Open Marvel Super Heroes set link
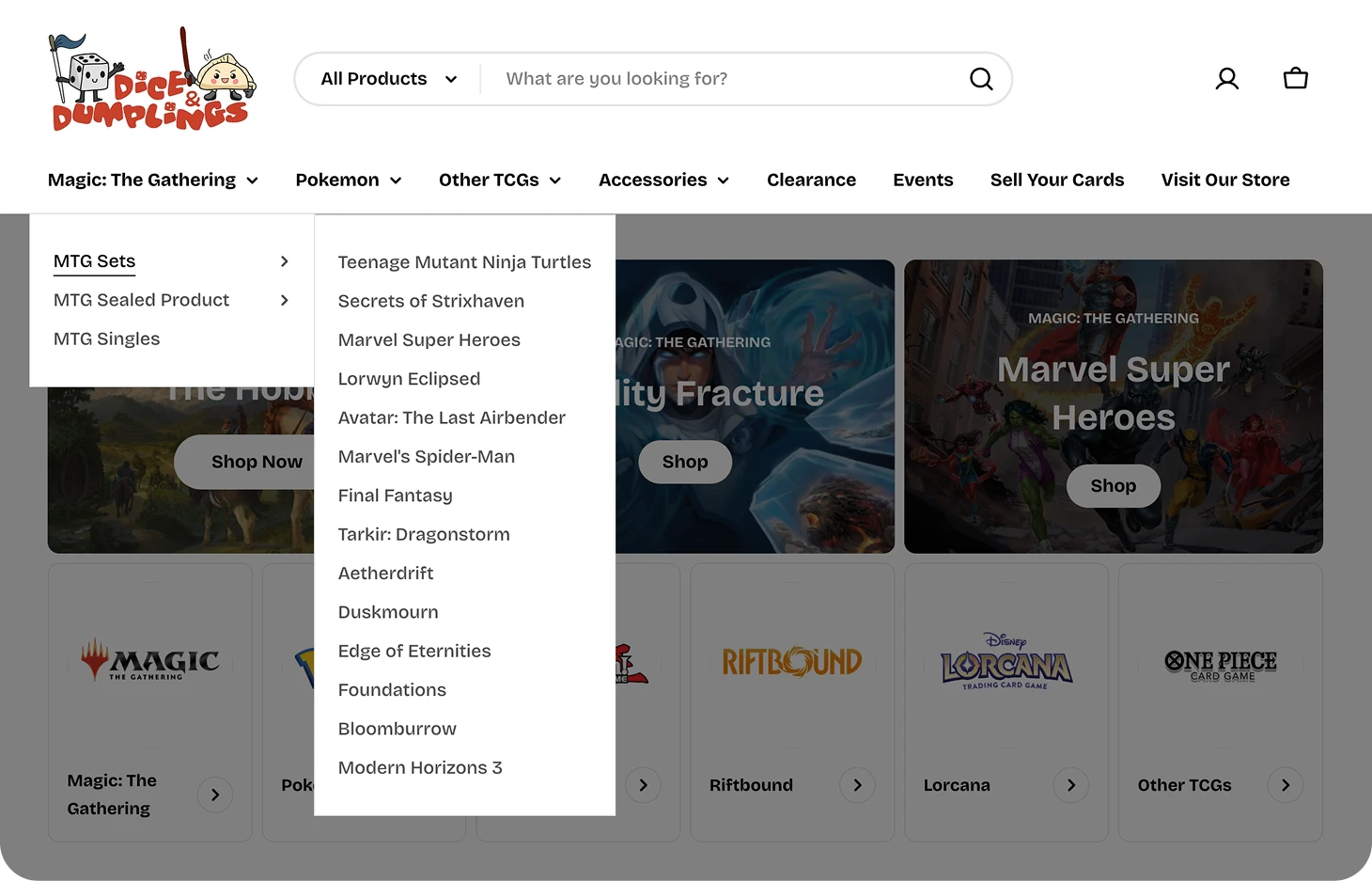 [x=429, y=340]
